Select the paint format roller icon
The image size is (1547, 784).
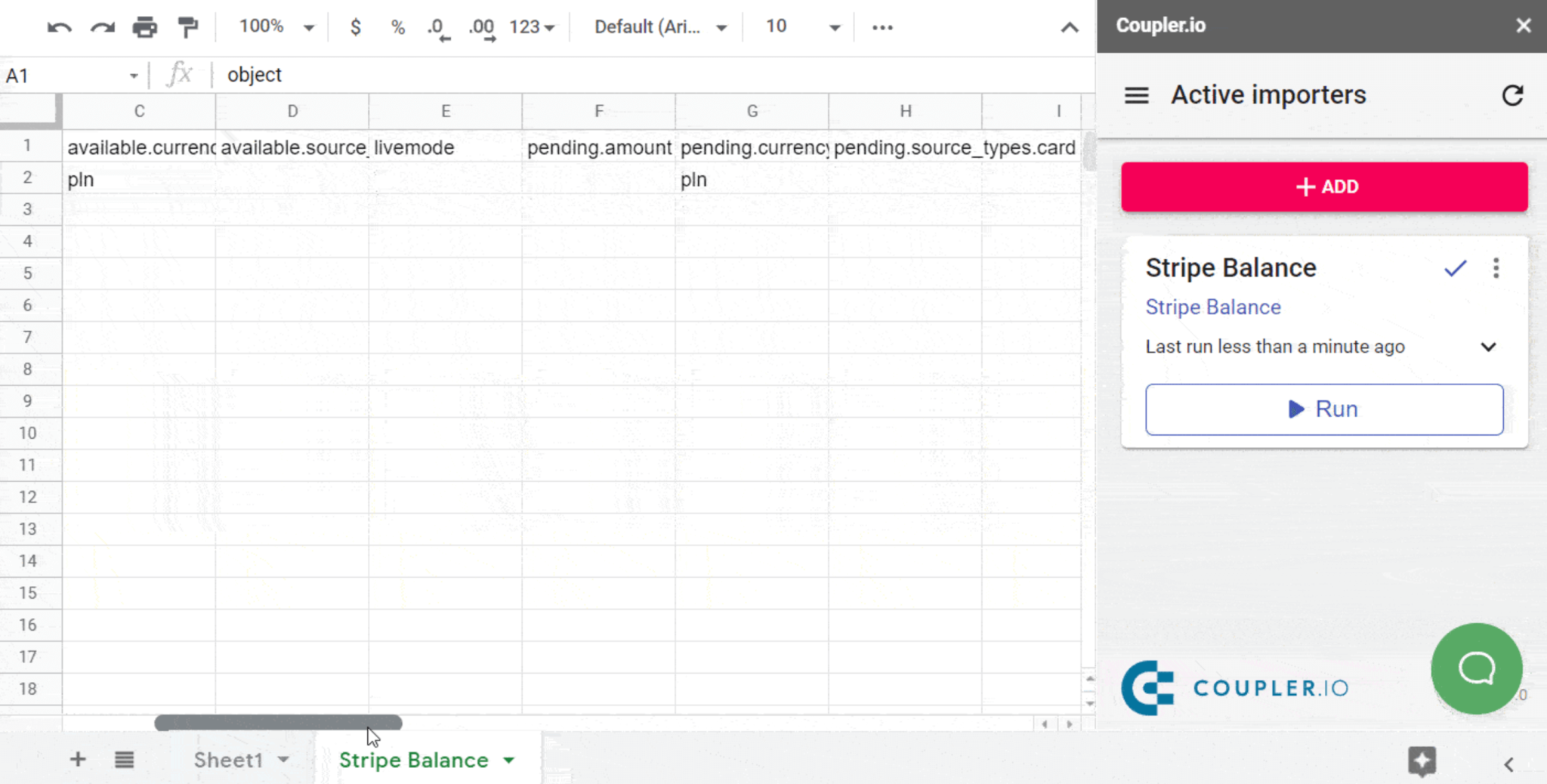(x=187, y=28)
